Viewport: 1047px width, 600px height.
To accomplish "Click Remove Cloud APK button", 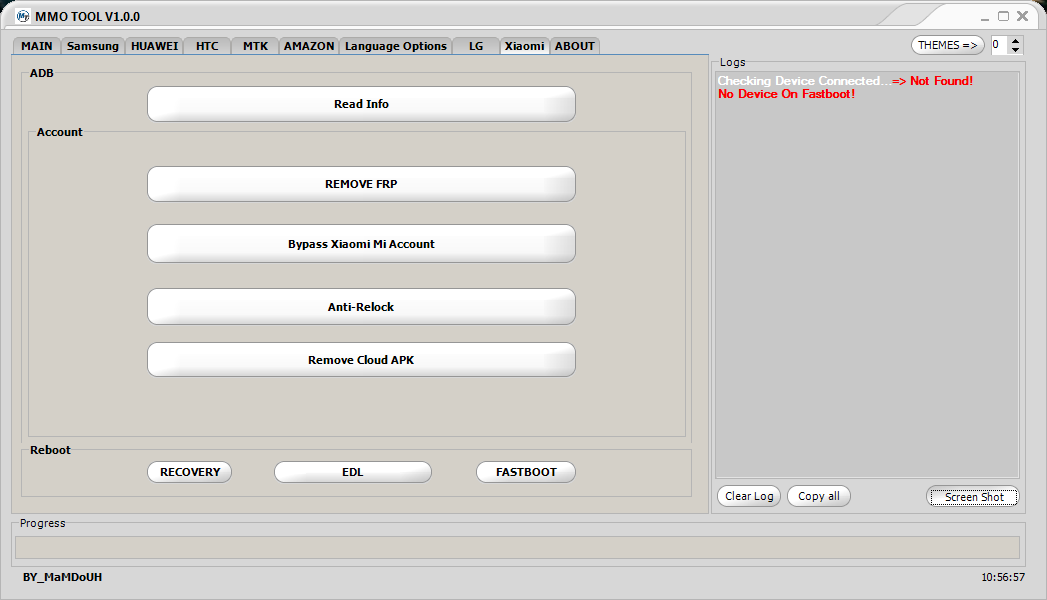I will [361, 360].
